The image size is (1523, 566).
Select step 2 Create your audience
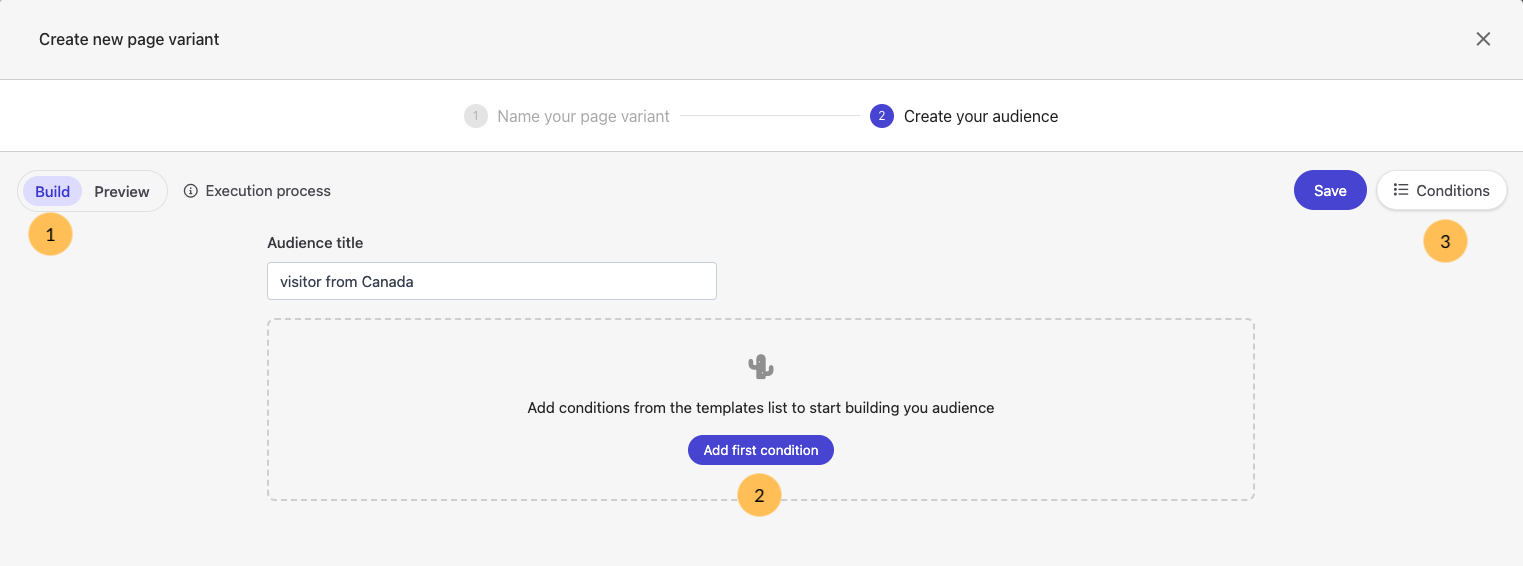pos(964,116)
